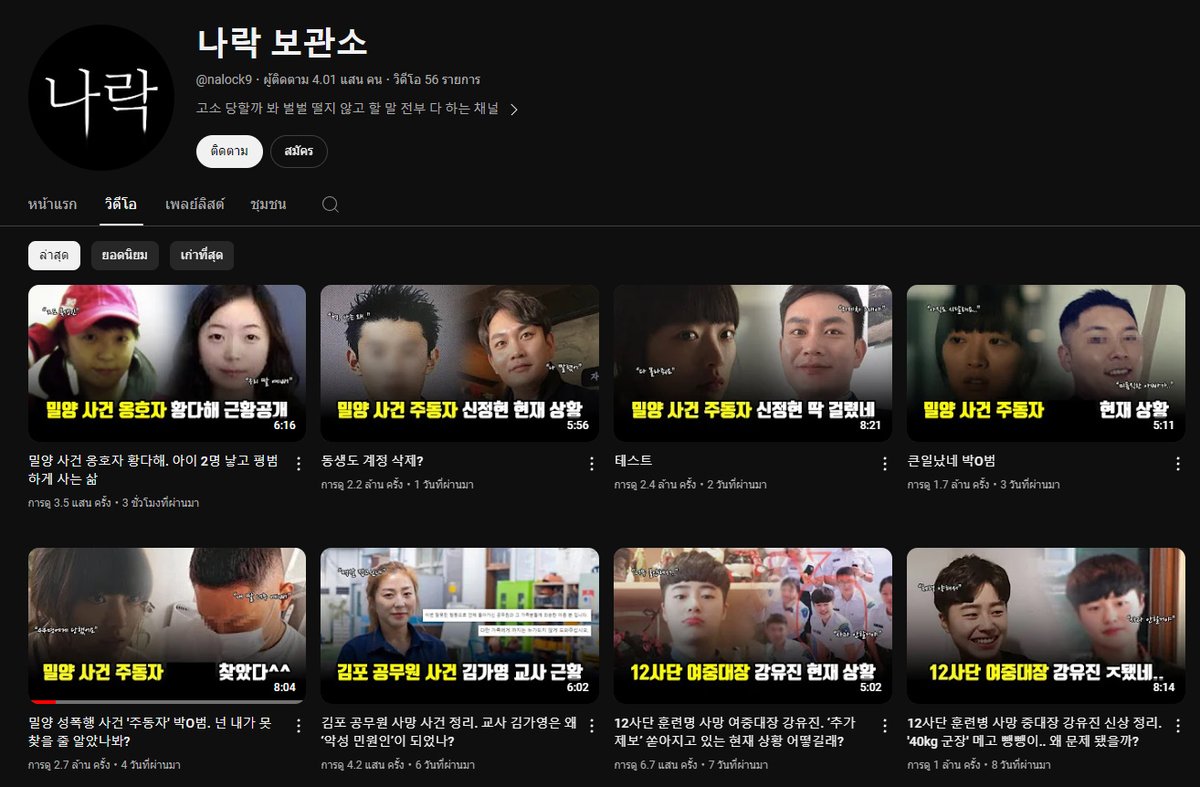This screenshot has width=1200, height=787.
Task: Open options menu for 김포 공무원 사망 사건 video
Action: point(591,726)
